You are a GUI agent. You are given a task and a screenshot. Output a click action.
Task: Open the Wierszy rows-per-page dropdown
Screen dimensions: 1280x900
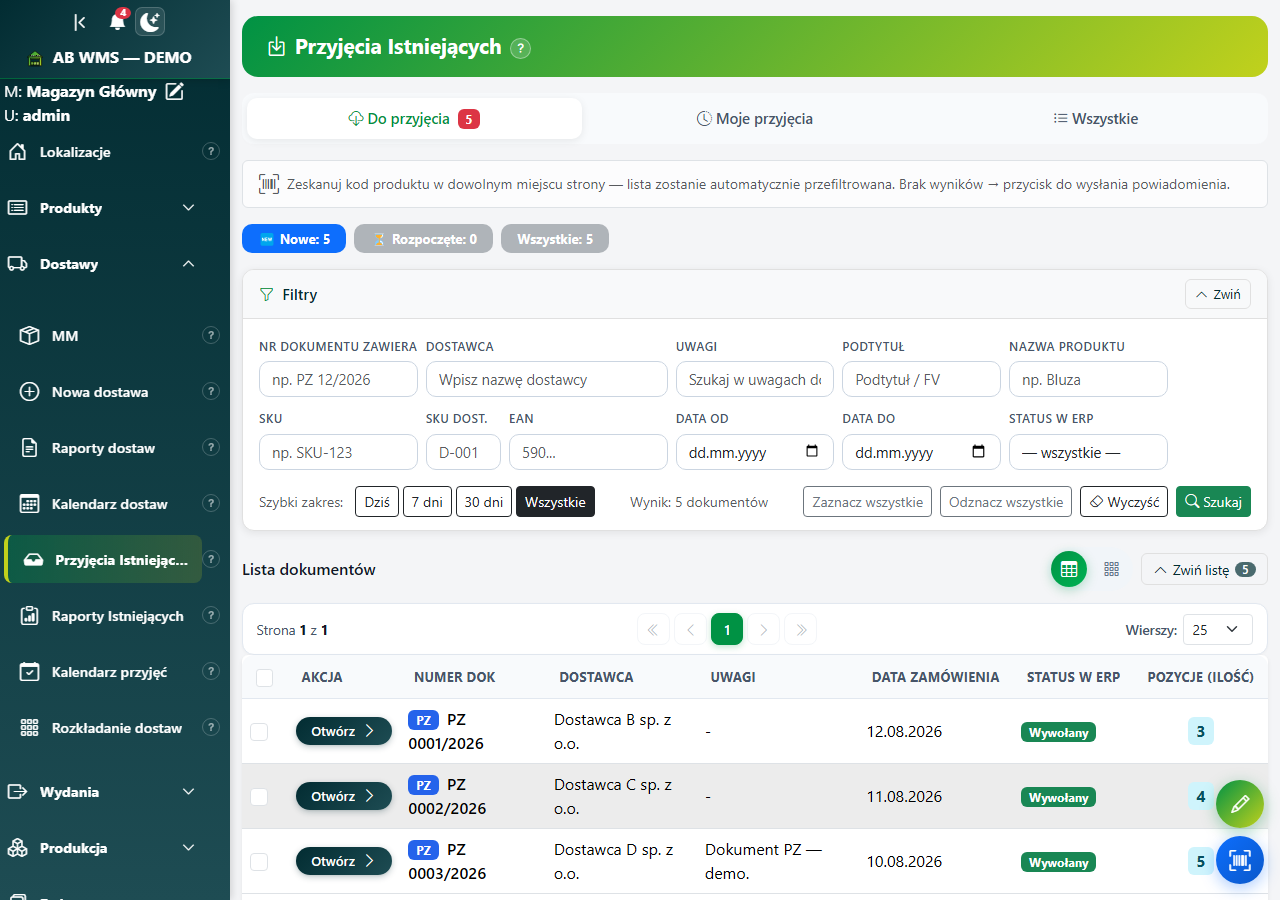point(1217,630)
